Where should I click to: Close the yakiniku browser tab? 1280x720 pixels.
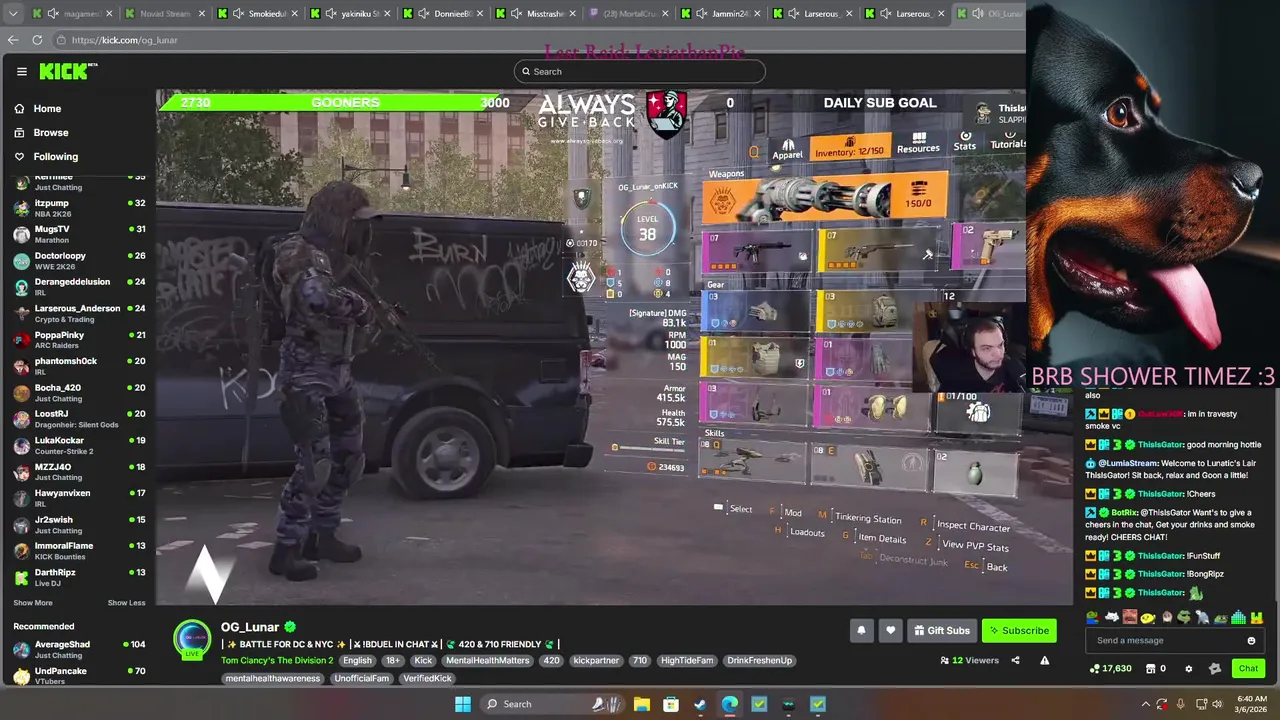coord(388,14)
